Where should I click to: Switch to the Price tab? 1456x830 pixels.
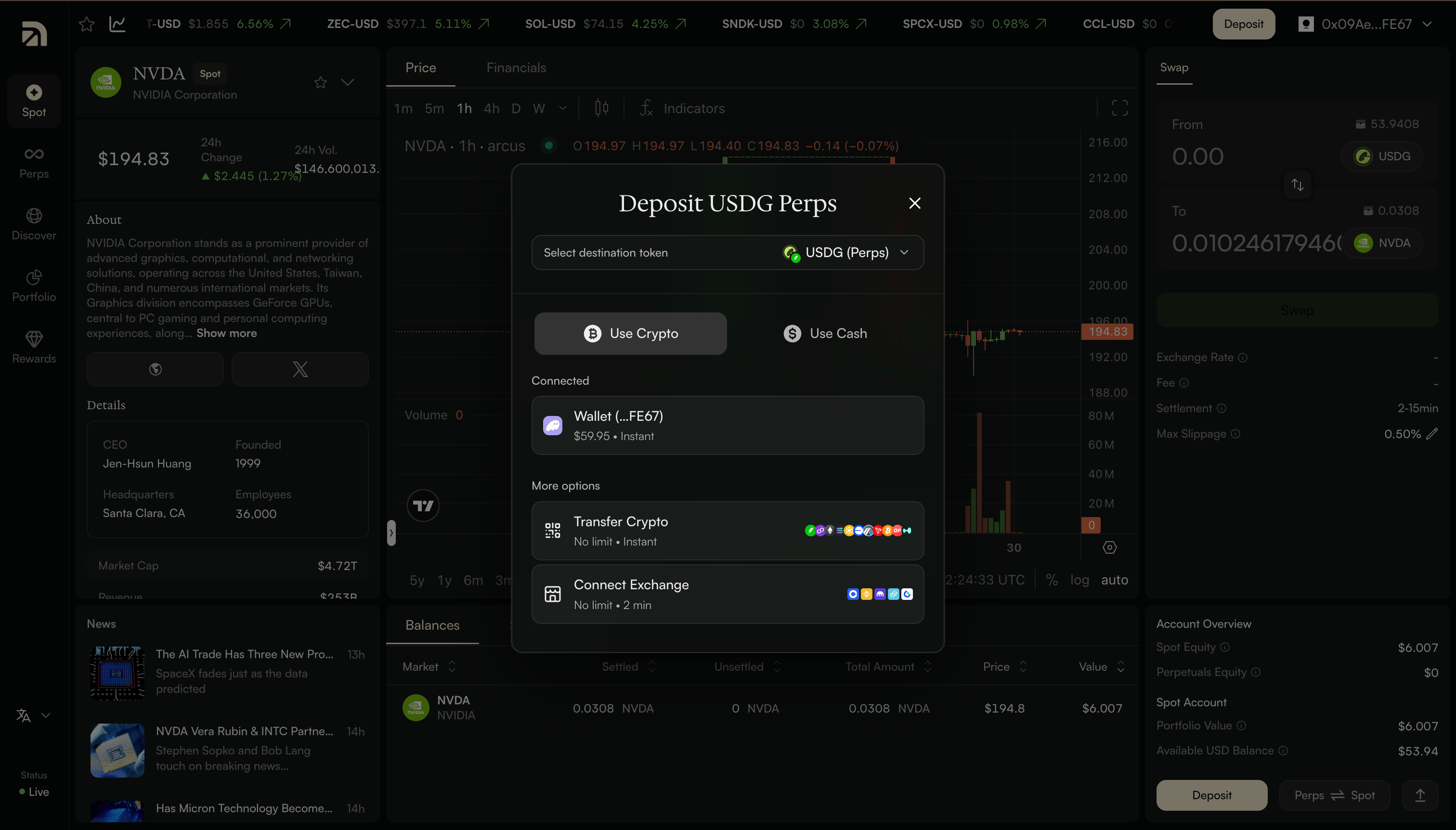click(x=421, y=68)
